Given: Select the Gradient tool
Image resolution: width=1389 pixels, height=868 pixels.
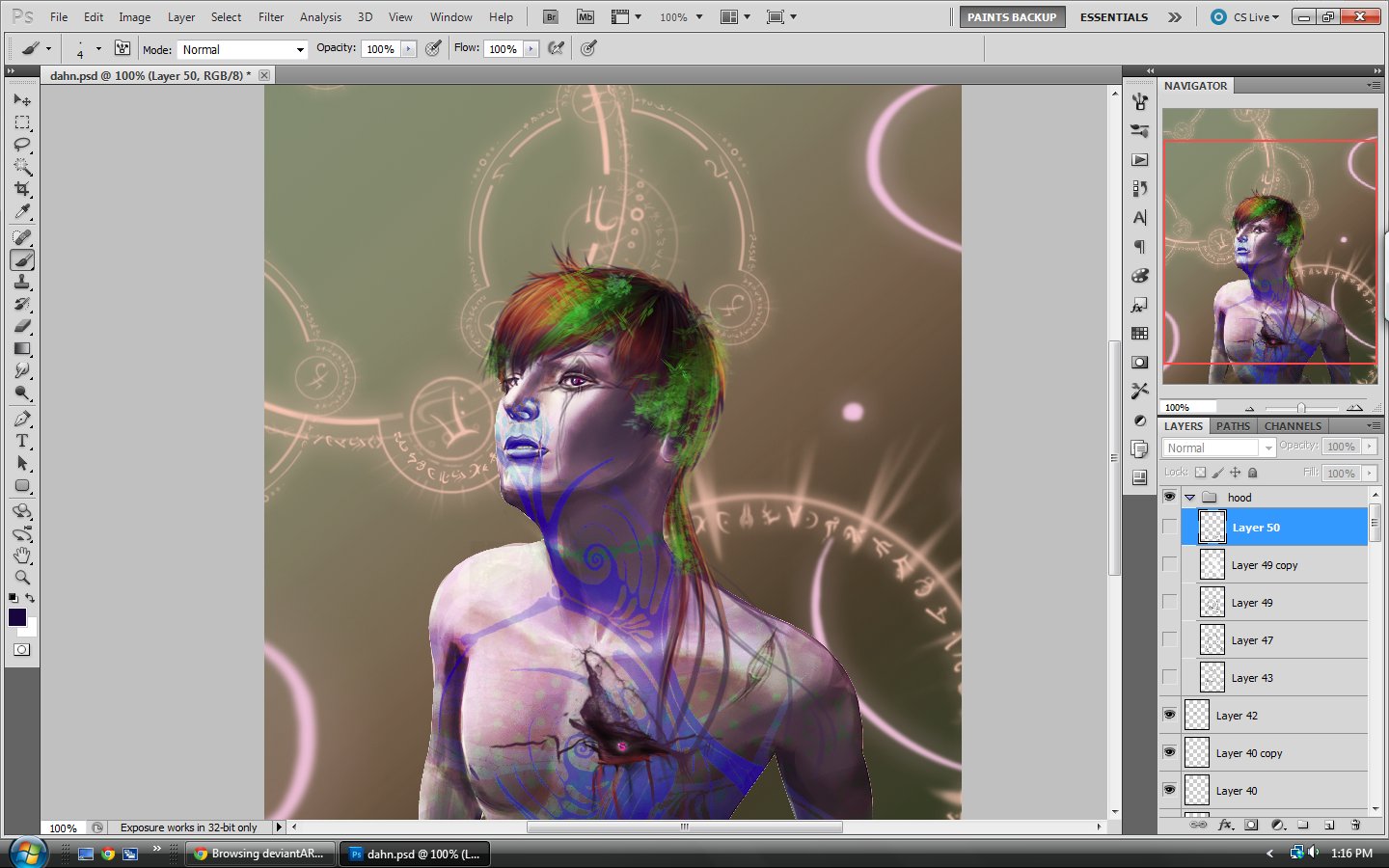Looking at the screenshot, I should (22, 348).
